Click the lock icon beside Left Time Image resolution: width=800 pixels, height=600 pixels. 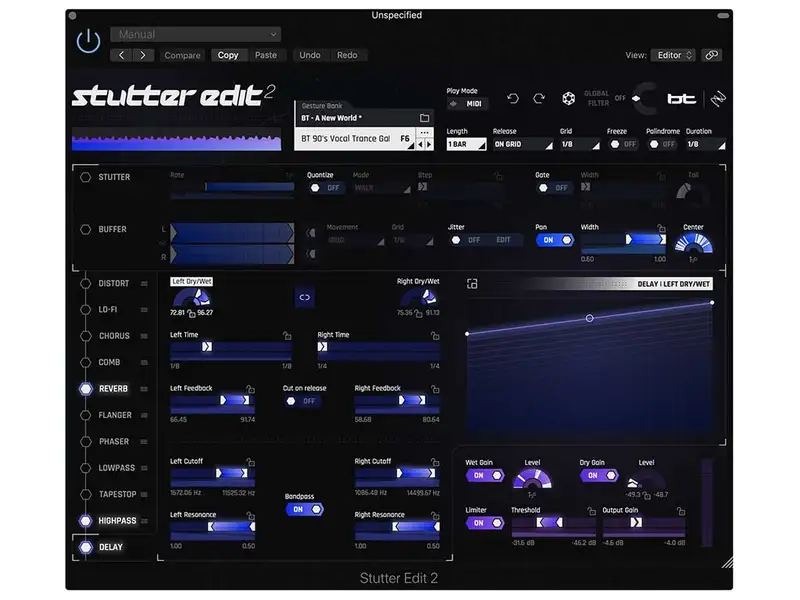pyautogui.click(x=287, y=336)
